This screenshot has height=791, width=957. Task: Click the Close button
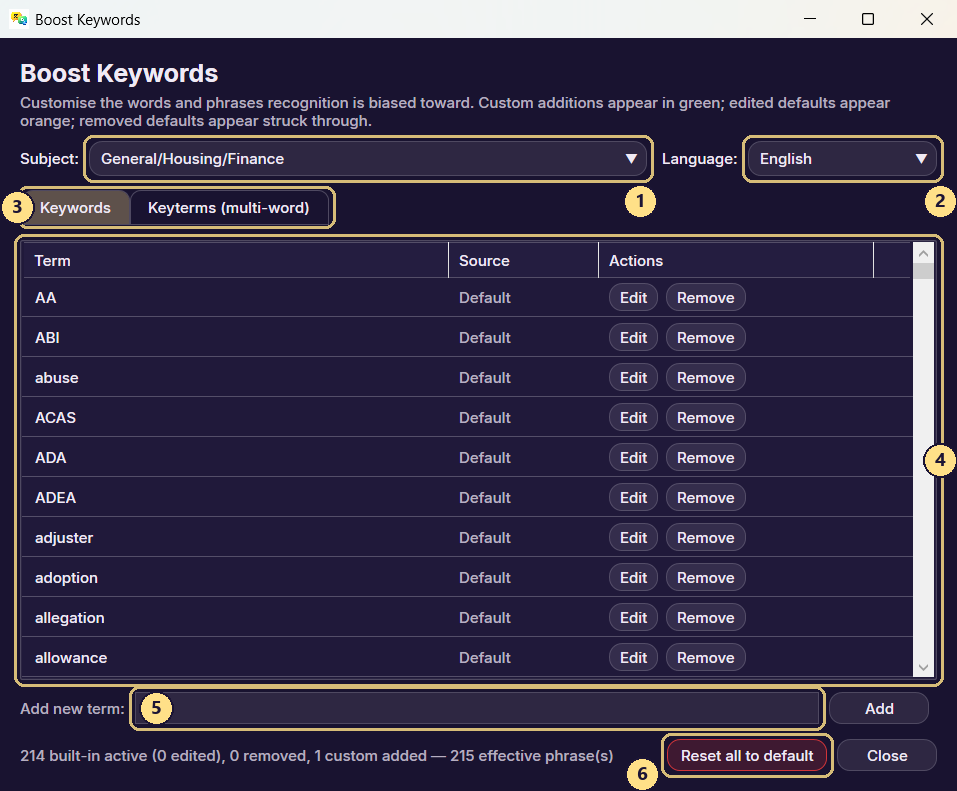pyautogui.click(x=887, y=756)
